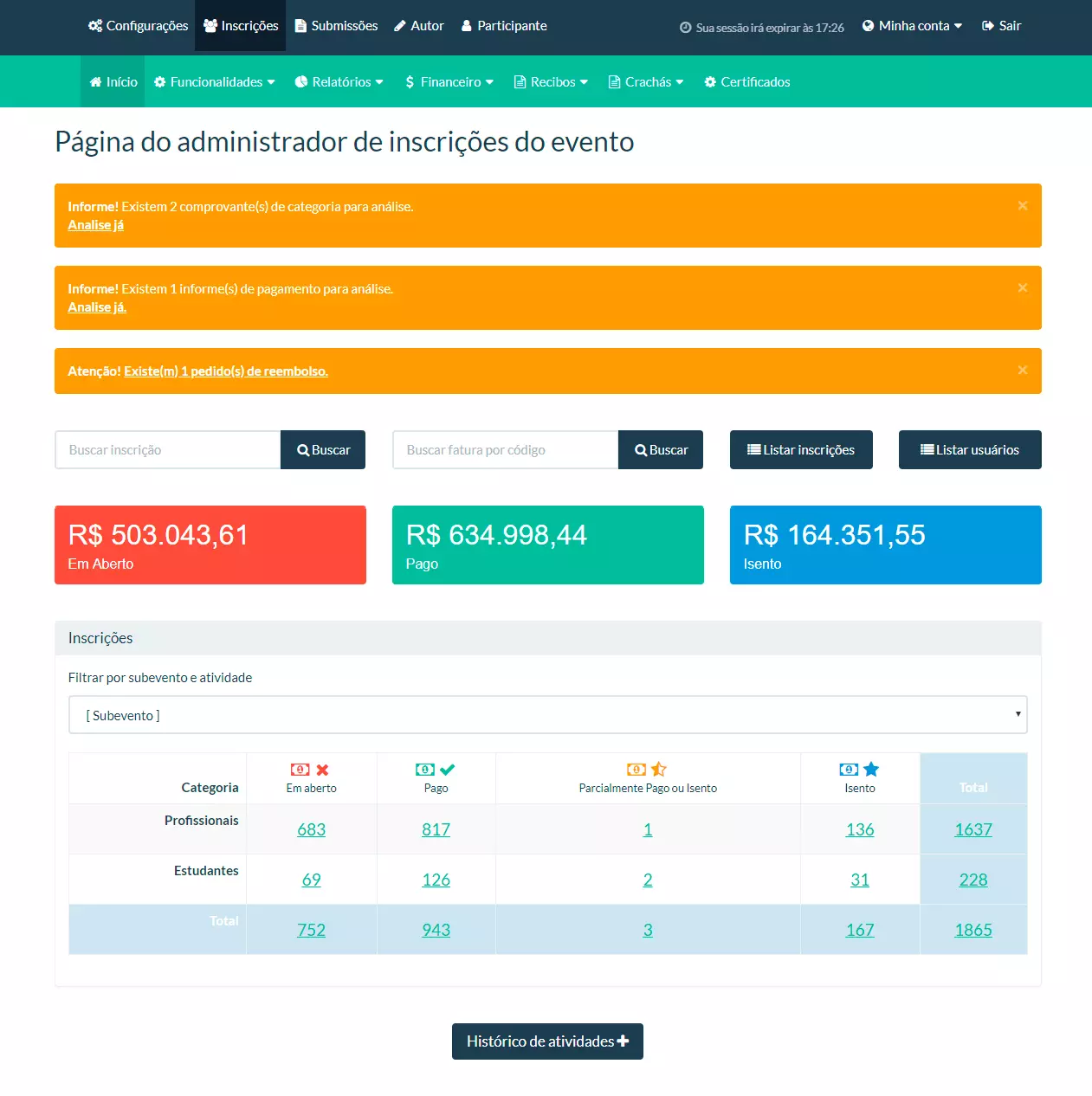
Task: Click the Isento blue star icon
Action: coord(871,770)
